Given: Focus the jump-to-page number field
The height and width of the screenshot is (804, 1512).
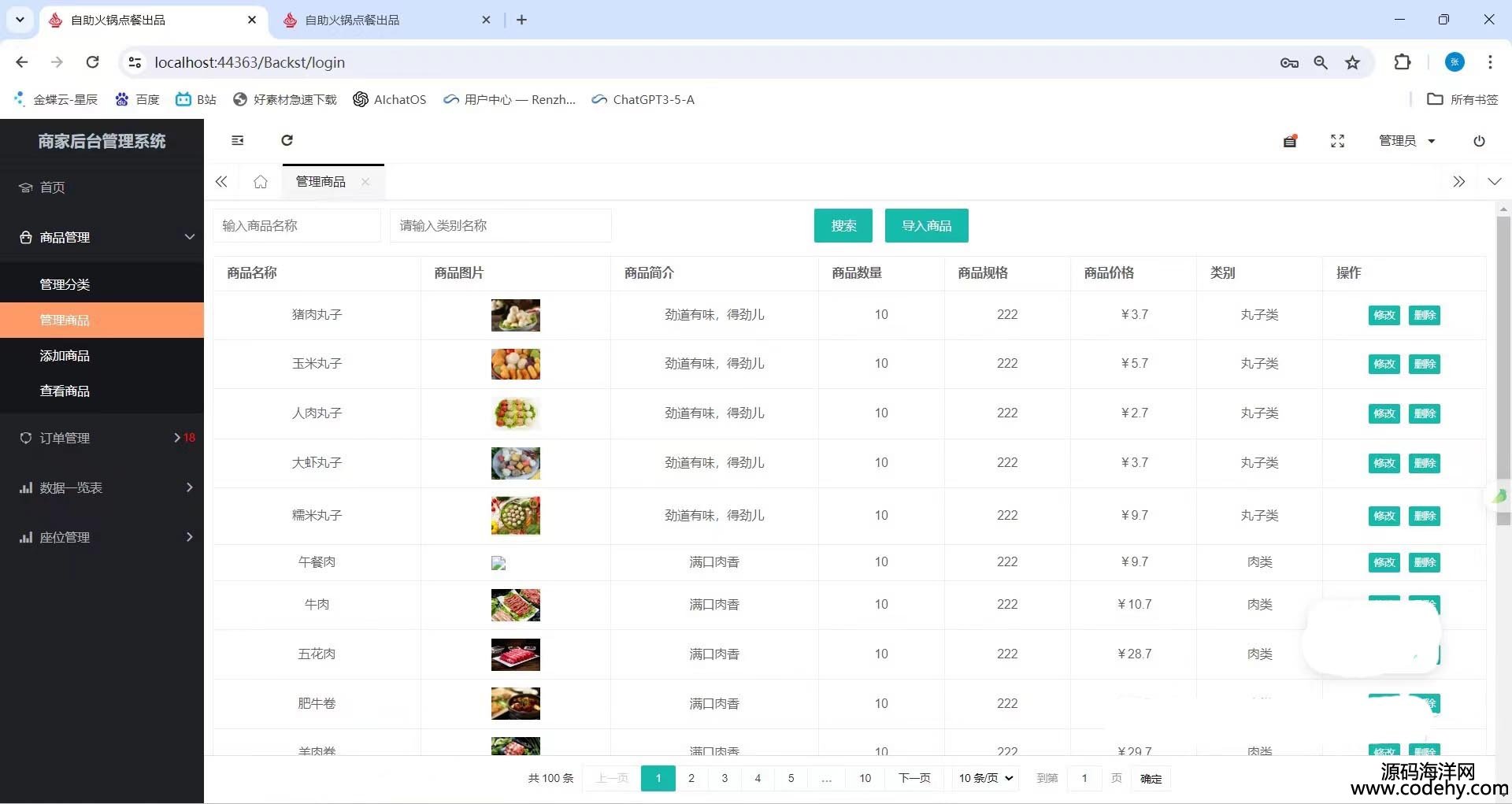Looking at the screenshot, I should click(1085, 778).
